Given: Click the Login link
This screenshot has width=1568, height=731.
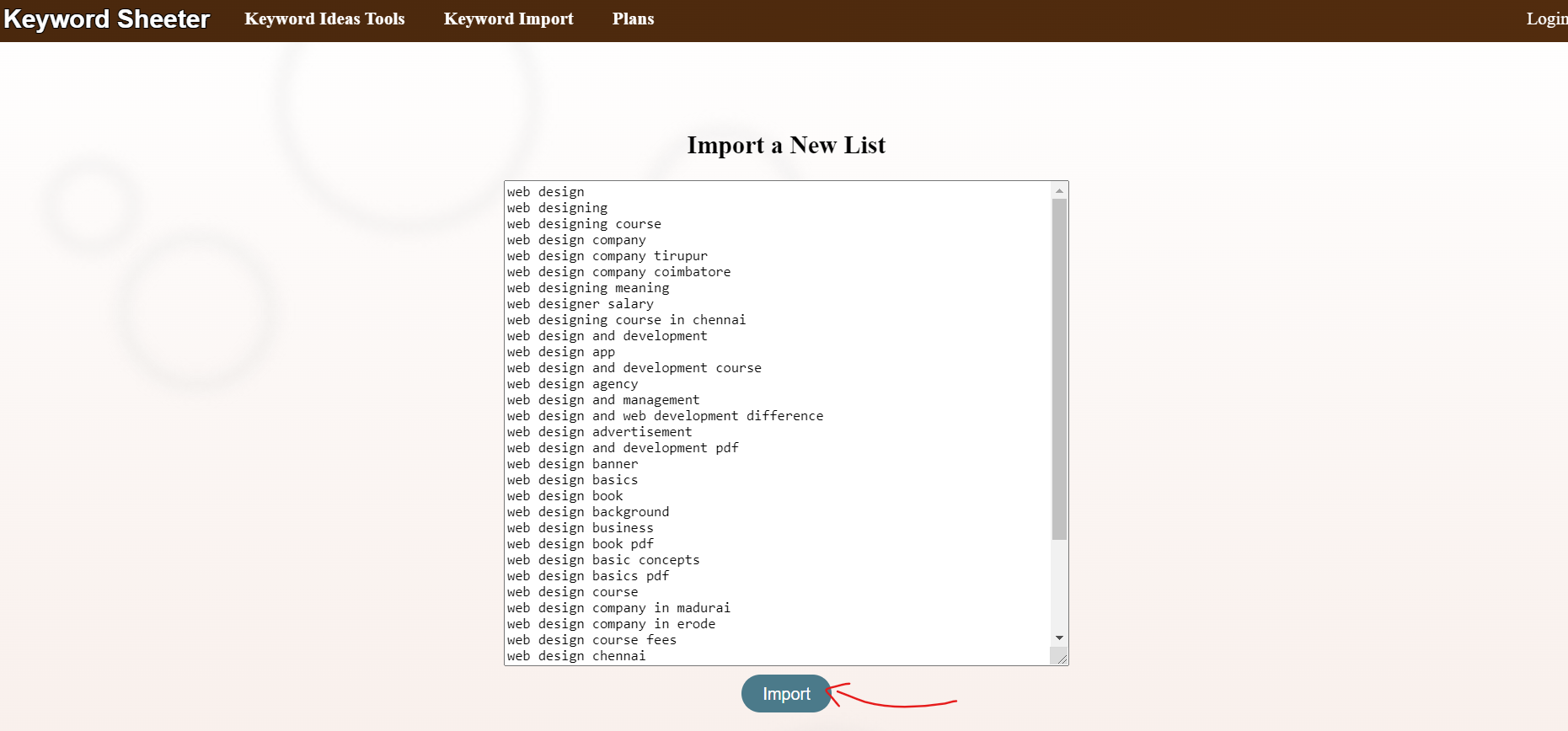Looking at the screenshot, I should (1546, 19).
